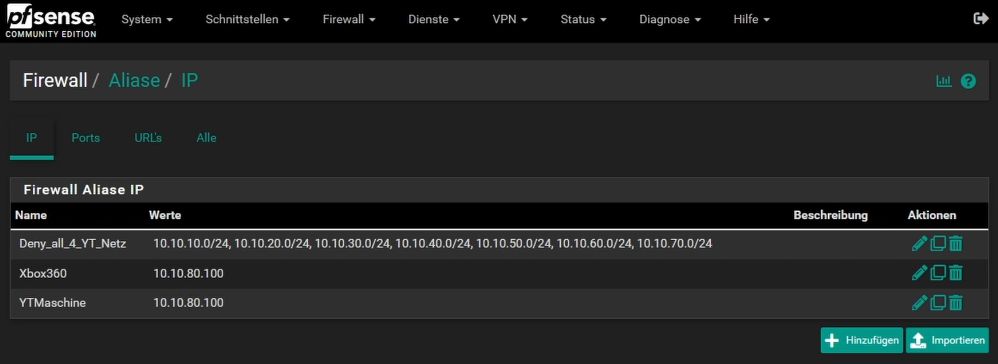The image size is (998, 364).
Task: Open the Diagnose dropdown menu
Action: tap(670, 20)
